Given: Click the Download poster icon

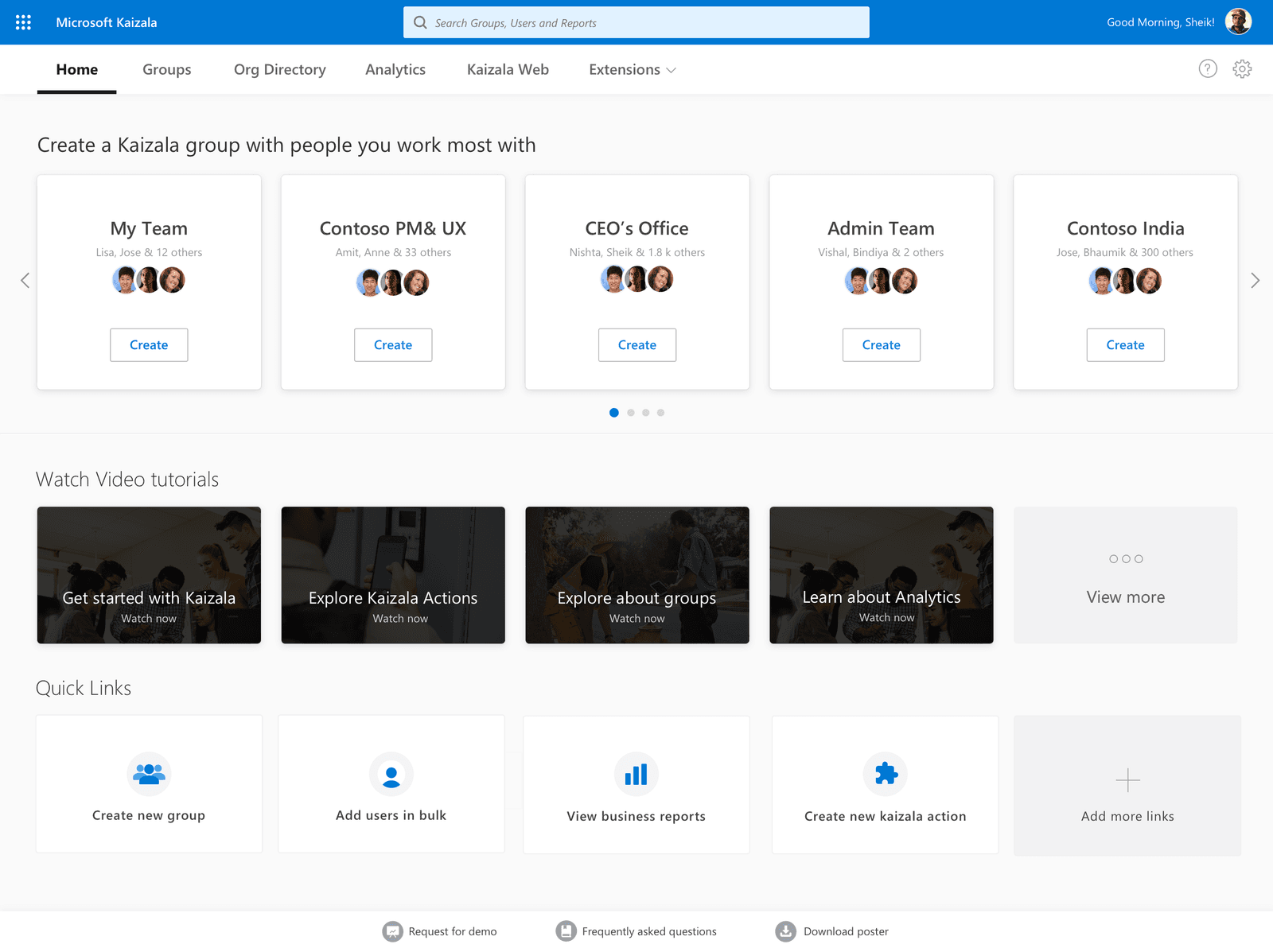Looking at the screenshot, I should point(786,931).
